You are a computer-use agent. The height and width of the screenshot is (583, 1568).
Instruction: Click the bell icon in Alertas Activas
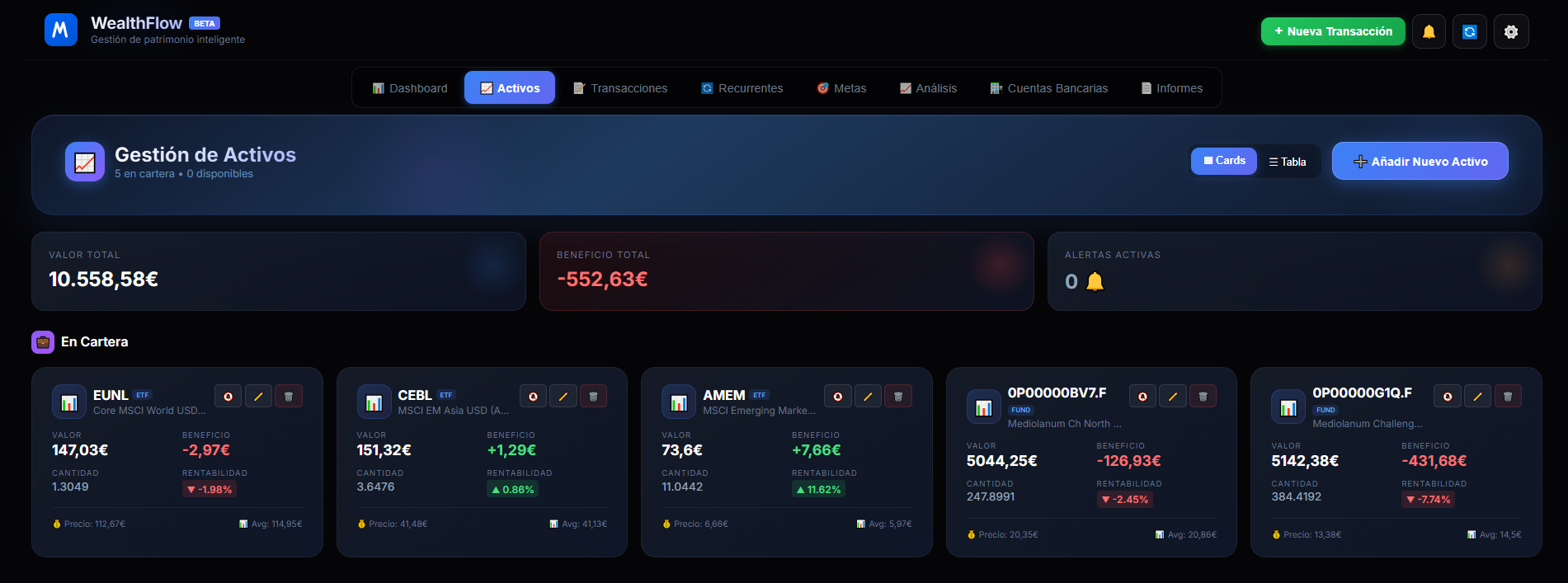[x=1095, y=282]
